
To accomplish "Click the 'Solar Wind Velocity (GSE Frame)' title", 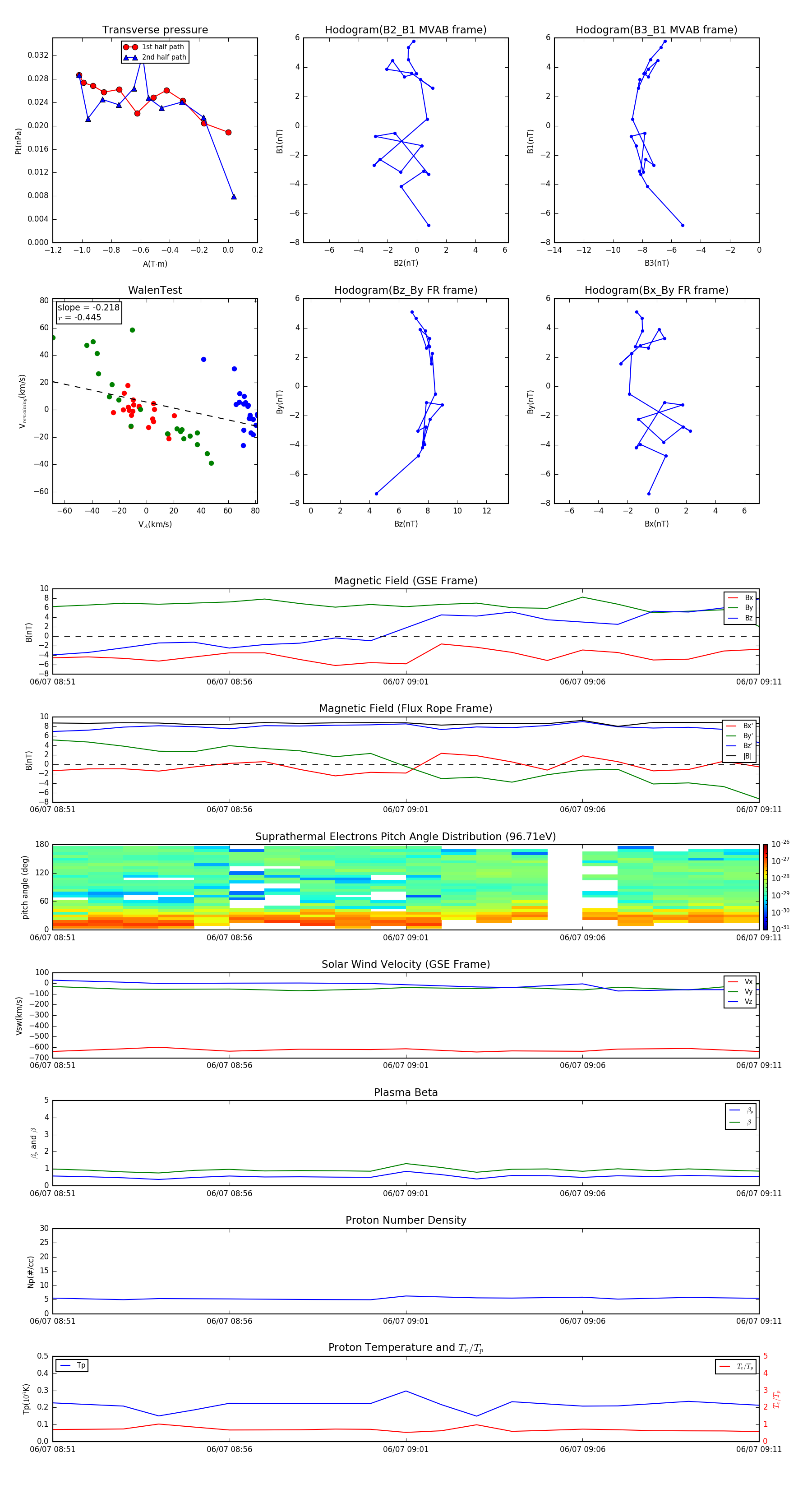I will [406, 965].
